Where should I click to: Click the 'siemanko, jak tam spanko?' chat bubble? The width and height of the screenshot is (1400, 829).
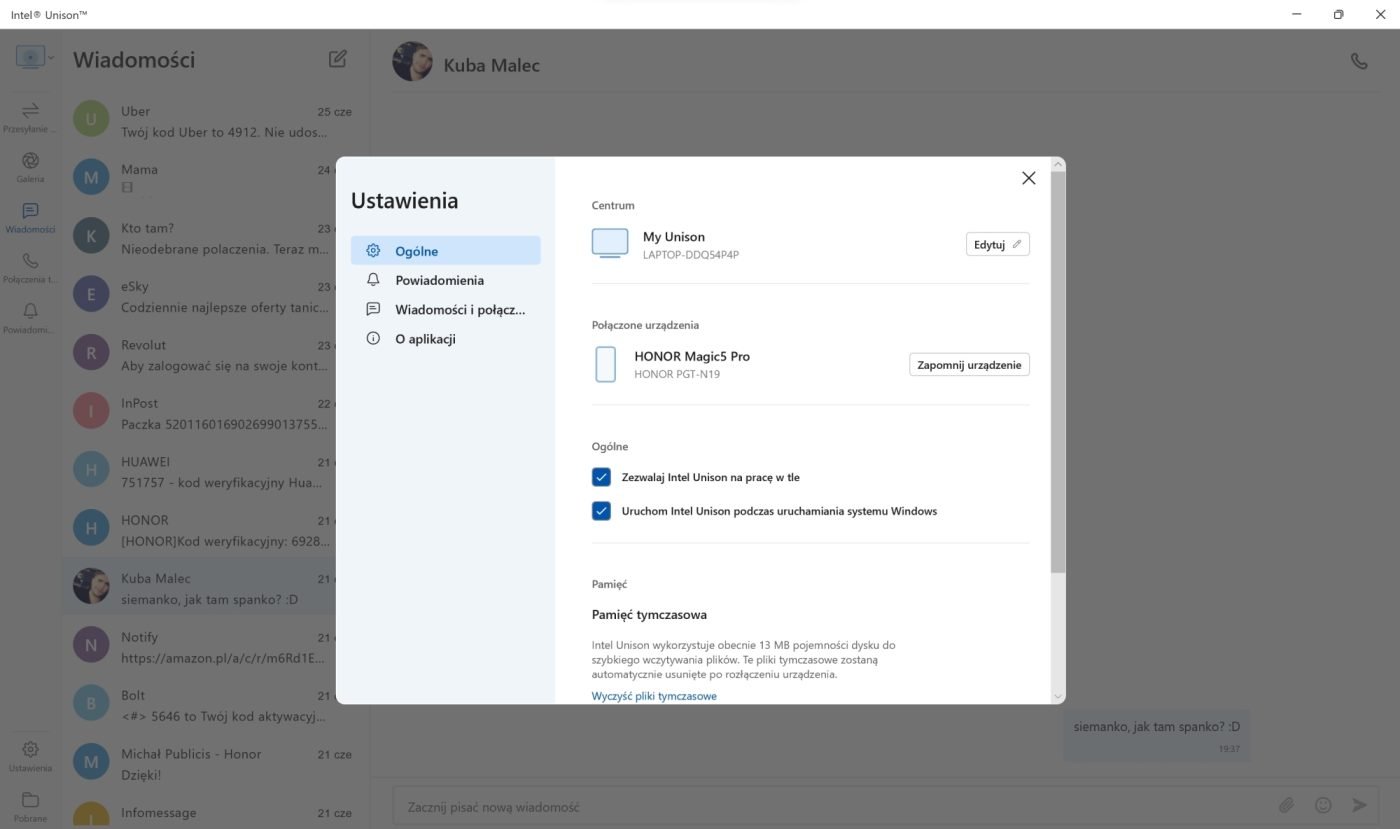click(1156, 736)
